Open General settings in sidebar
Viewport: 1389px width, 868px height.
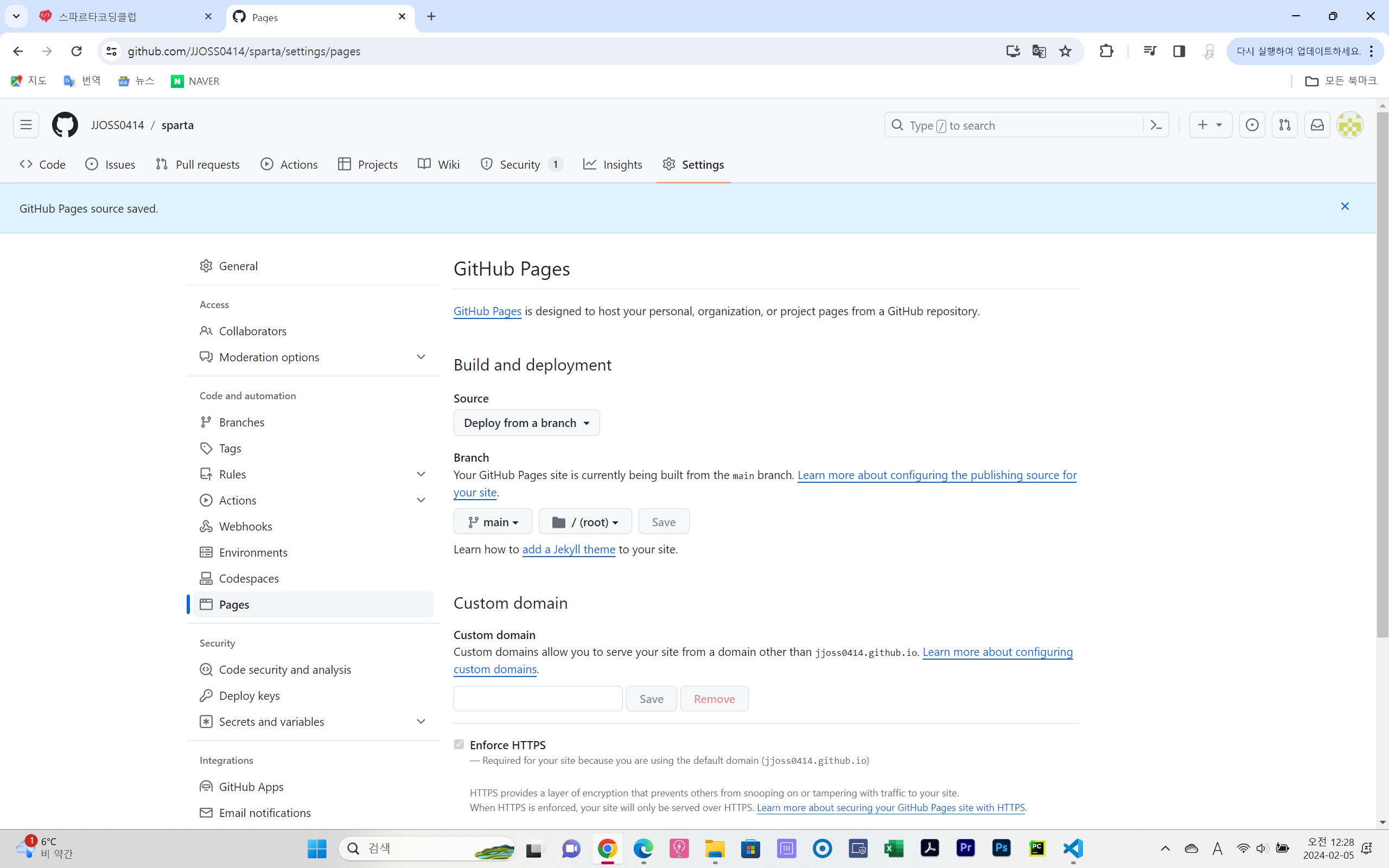point(314,266)
